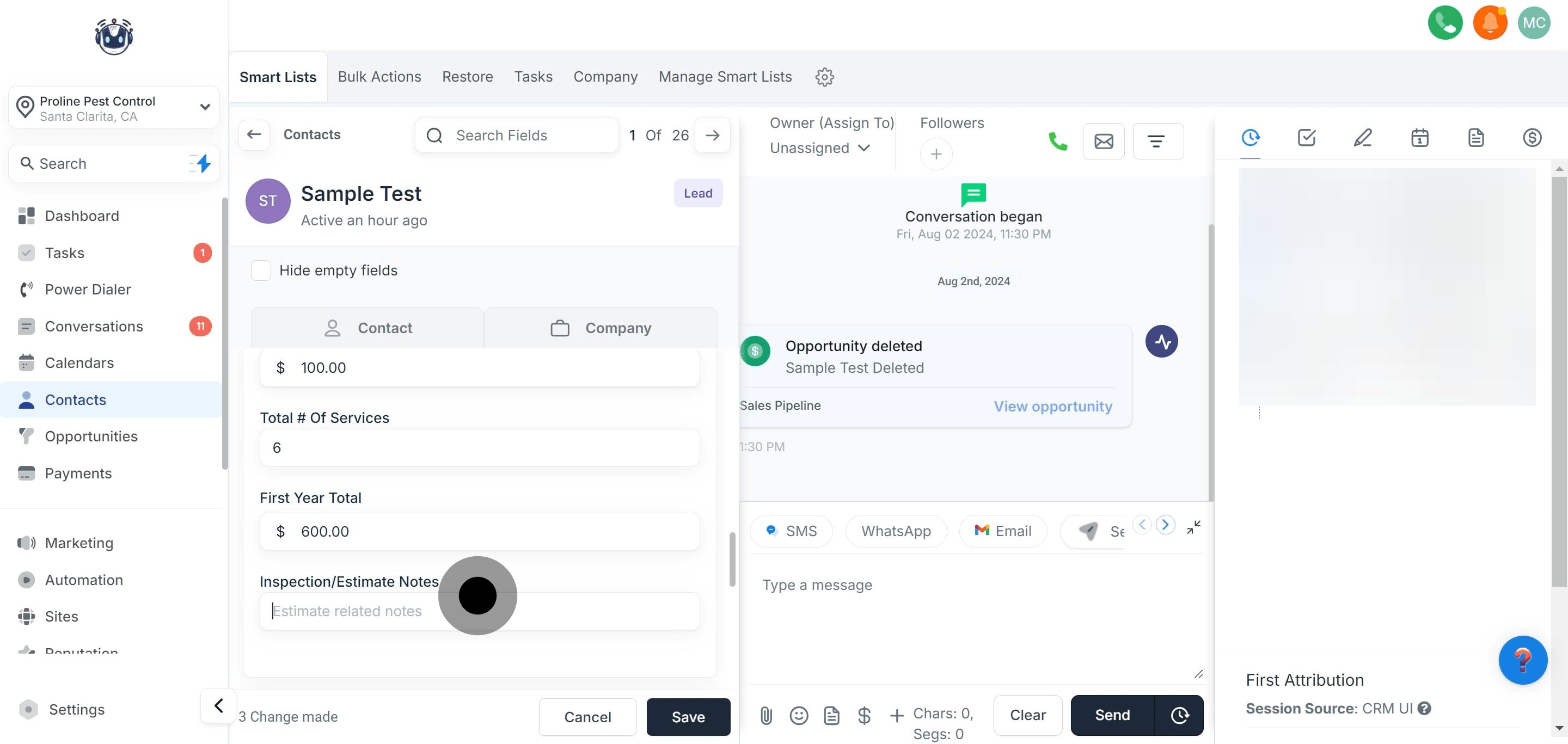Check the Hide empty fields checkbox
1568x744 pixels.
click(x=261, y=270)
